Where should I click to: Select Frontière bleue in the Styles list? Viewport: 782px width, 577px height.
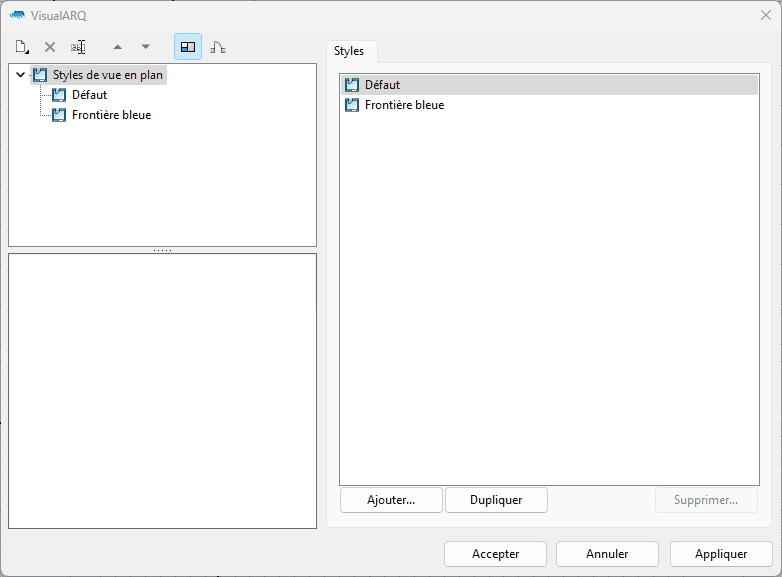(x=550, y=105)
